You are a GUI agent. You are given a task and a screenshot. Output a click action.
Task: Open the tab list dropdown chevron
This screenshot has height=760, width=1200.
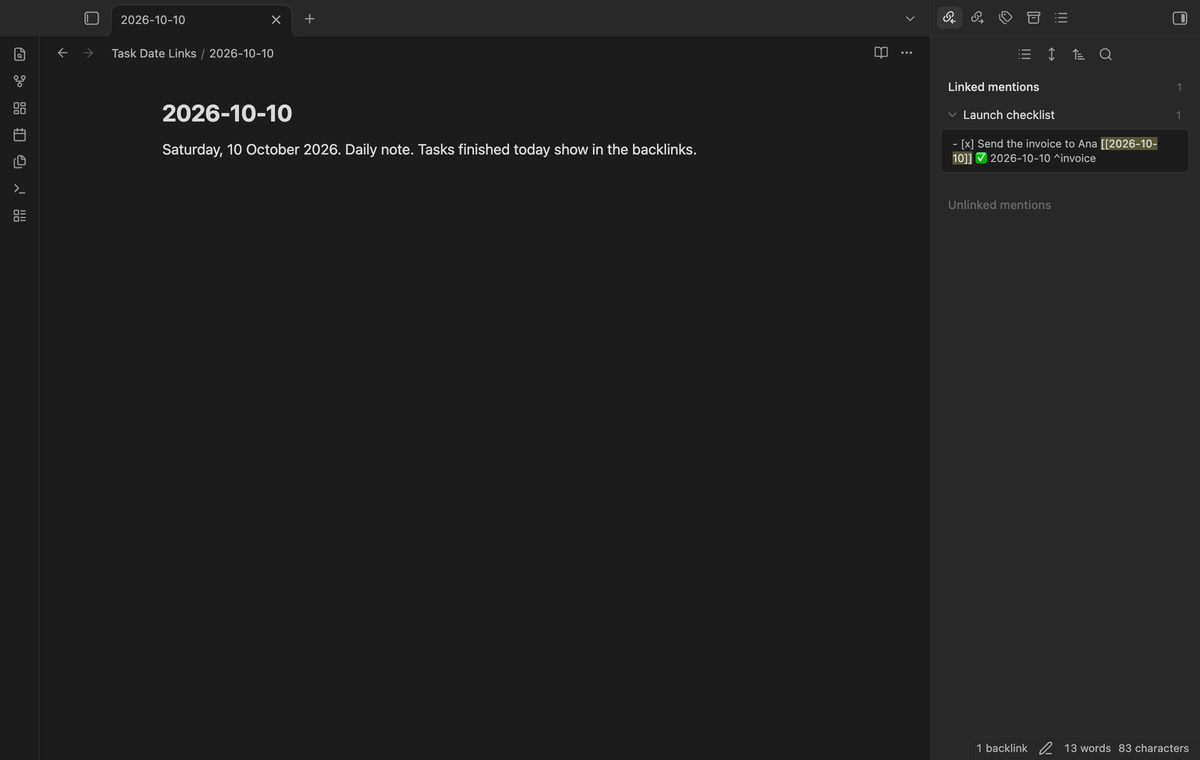(910, 18)
